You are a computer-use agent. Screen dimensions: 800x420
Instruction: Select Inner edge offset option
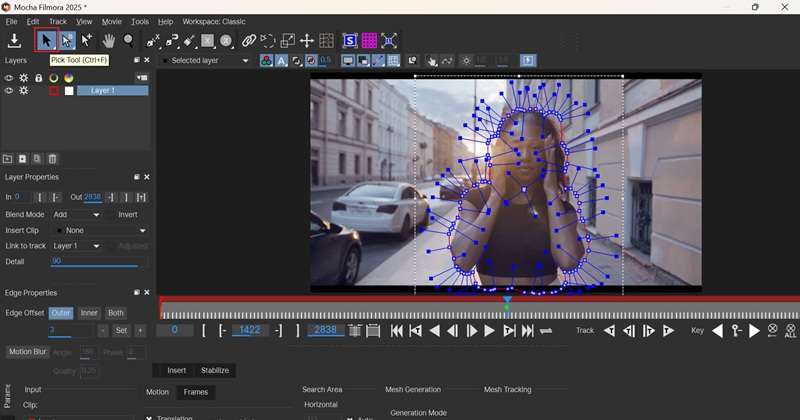click(x=89, y=313)
